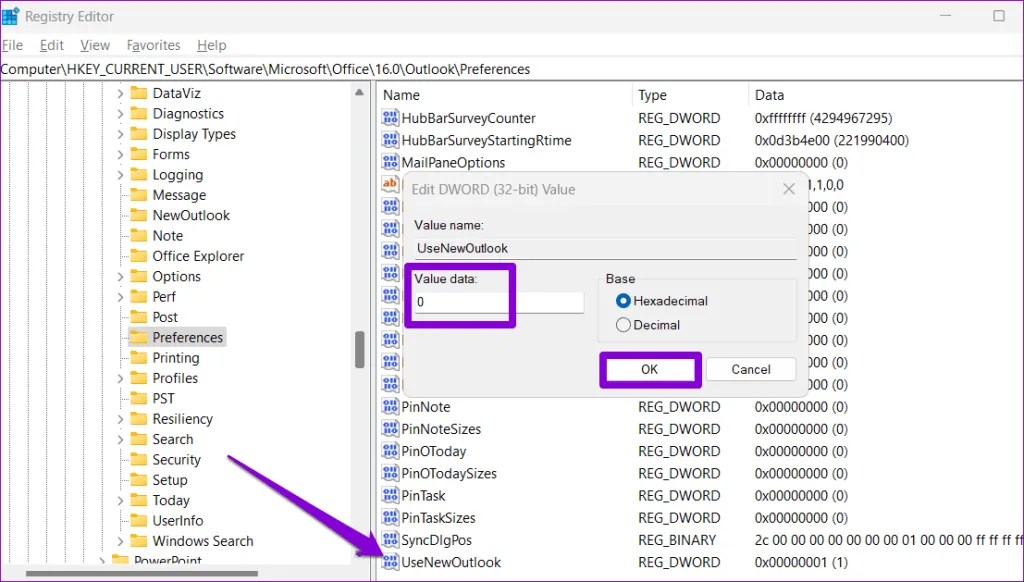Click the binary icon beside SyncDlgPos
The width and height of the screenshot is (1024, 582).
390,540
